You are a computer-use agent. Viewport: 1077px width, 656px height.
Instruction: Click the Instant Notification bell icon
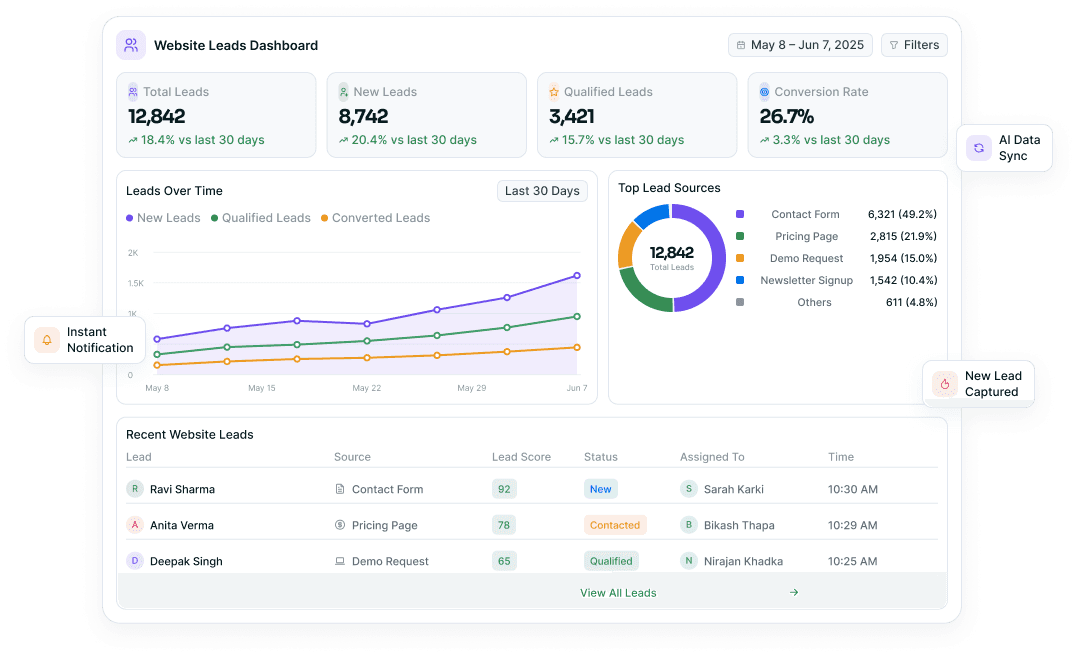47,340
